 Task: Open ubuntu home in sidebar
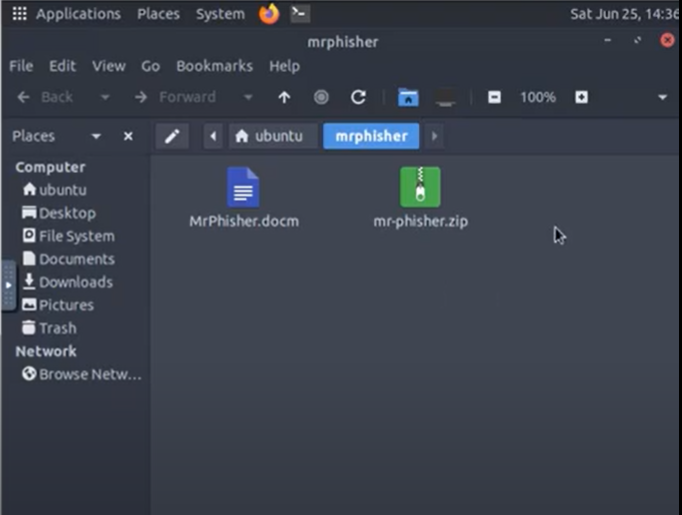(x=54, y=190)
